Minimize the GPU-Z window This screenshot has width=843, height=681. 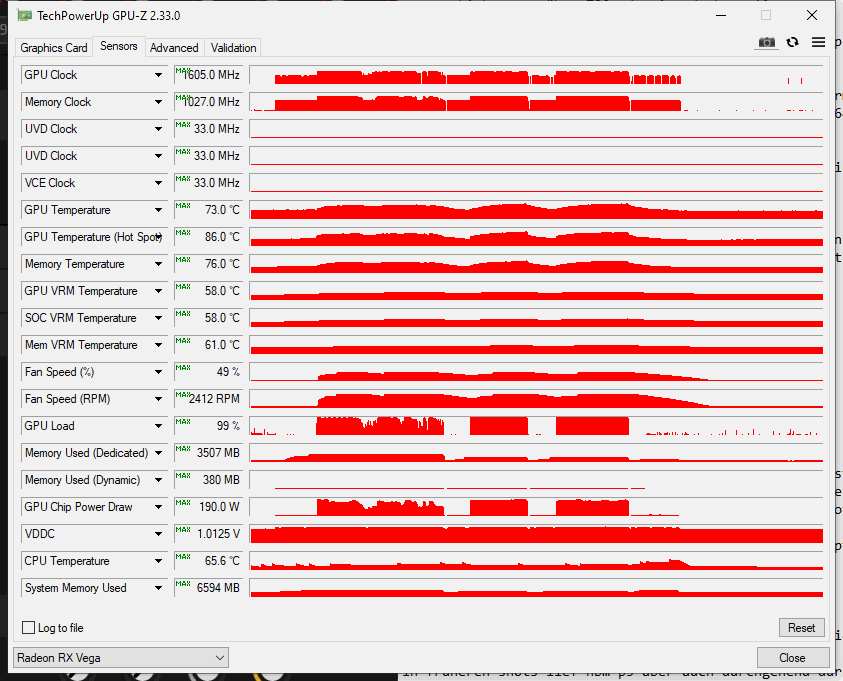pos(721,15)
